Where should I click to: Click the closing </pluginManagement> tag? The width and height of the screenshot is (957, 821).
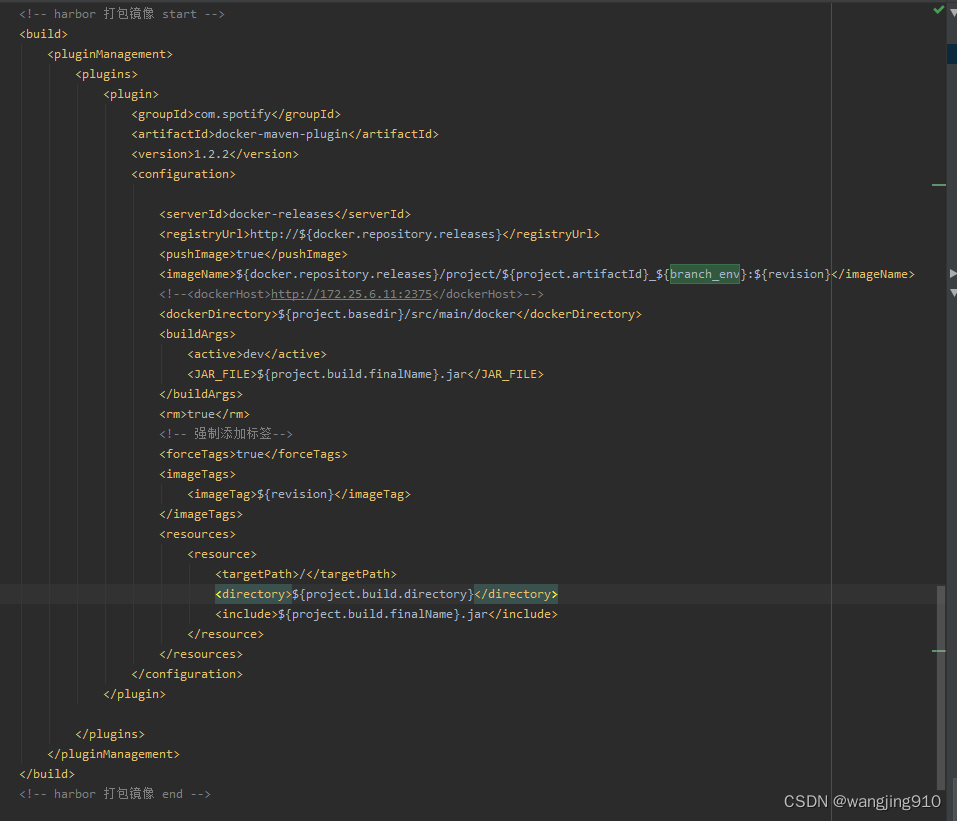coord(114,754)
